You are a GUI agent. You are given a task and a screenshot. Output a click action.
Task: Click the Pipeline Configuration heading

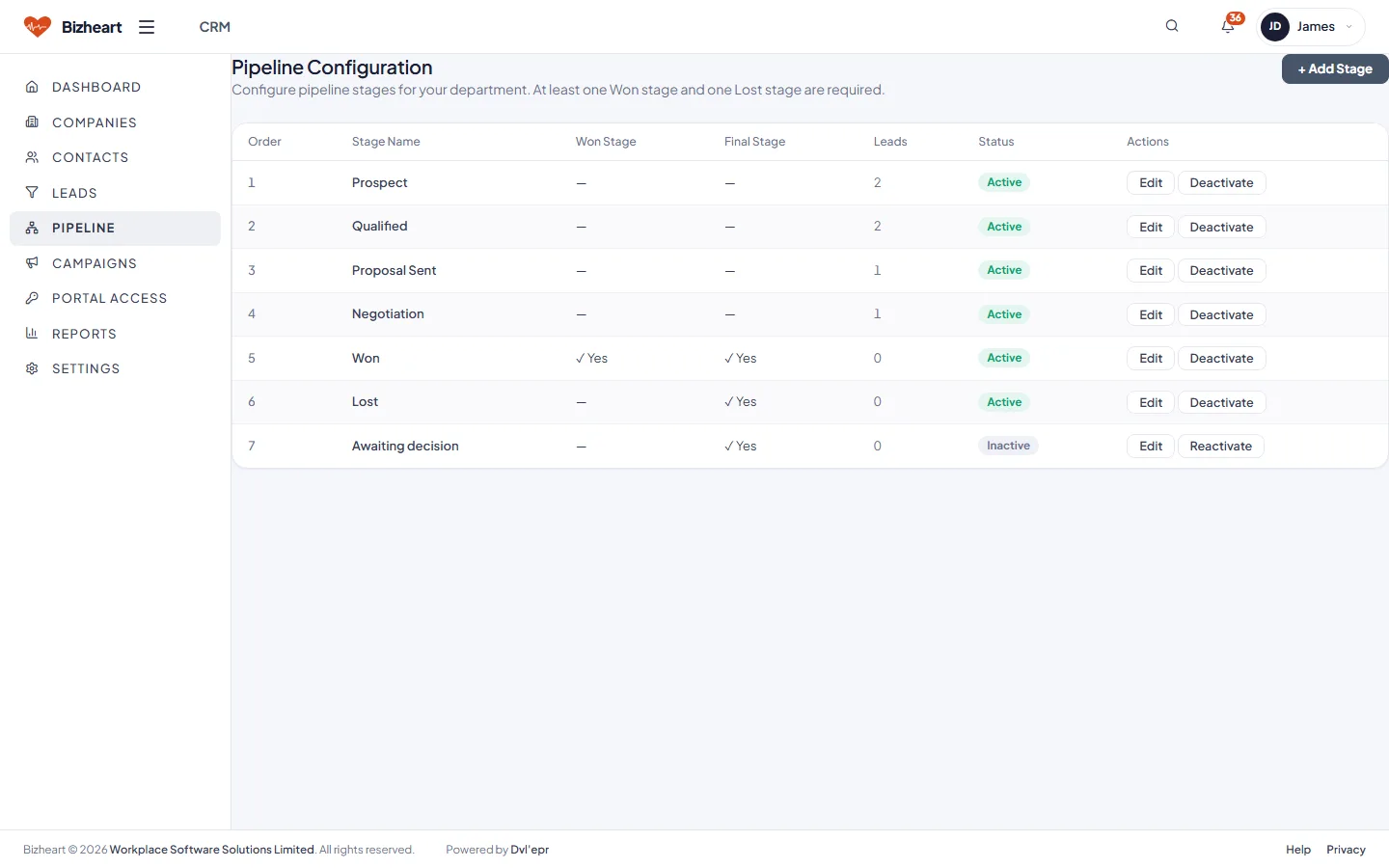point(332,68)
